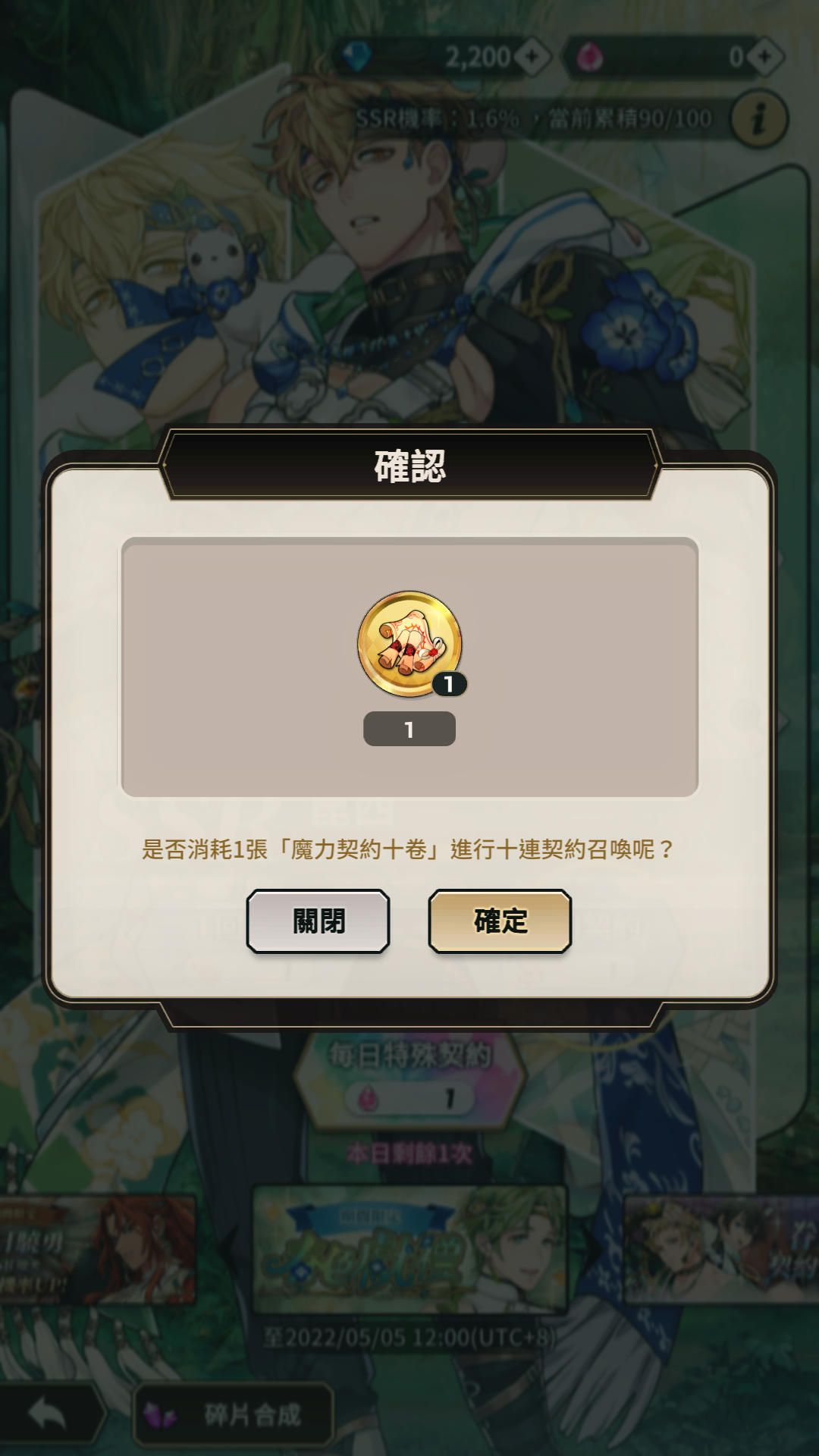Tap the blue diamond currency icon
This screenshot has width=819, height=1456.
click(x=356, y=56)
